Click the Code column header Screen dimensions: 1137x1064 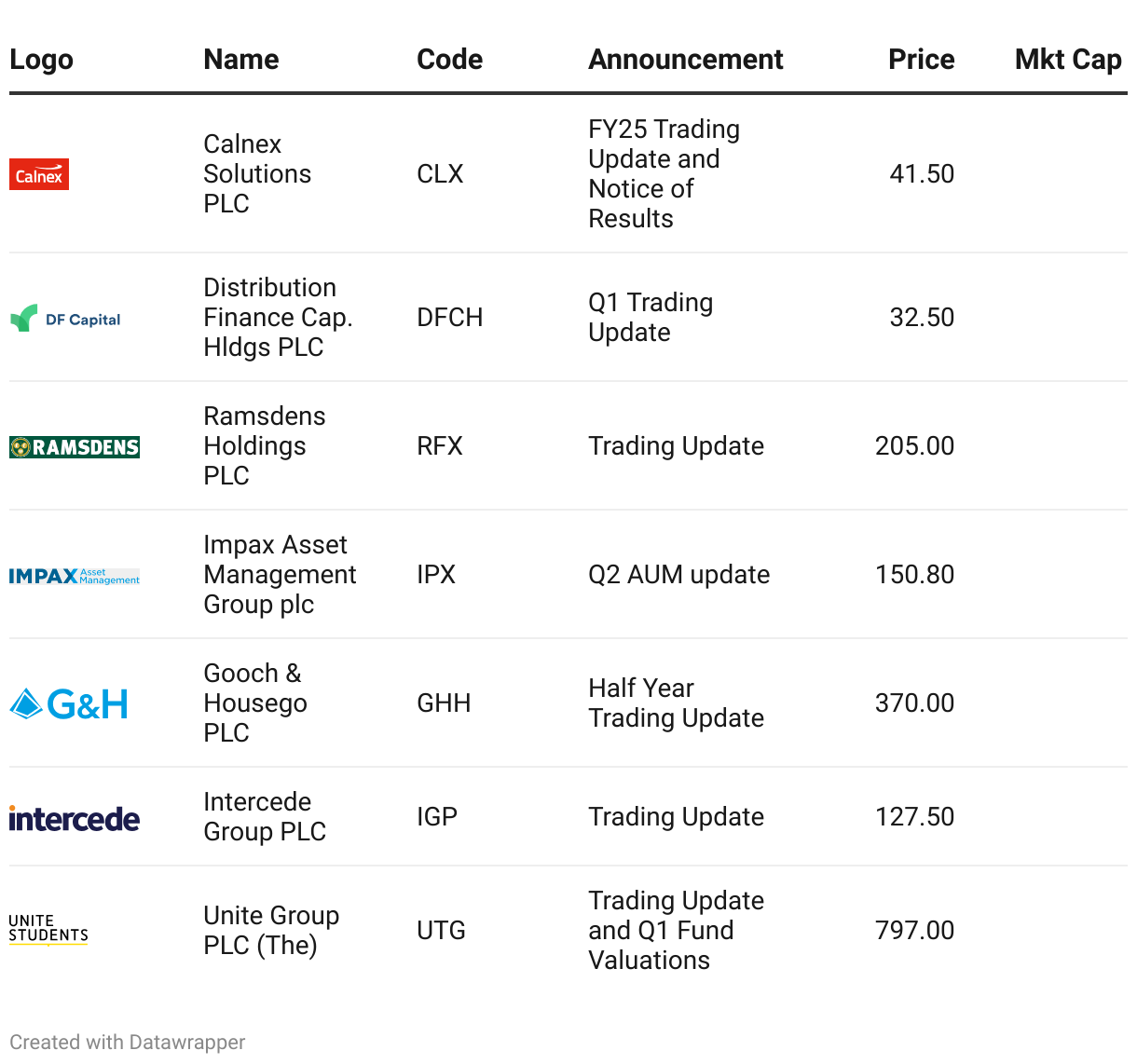click(x=450, y=60)
